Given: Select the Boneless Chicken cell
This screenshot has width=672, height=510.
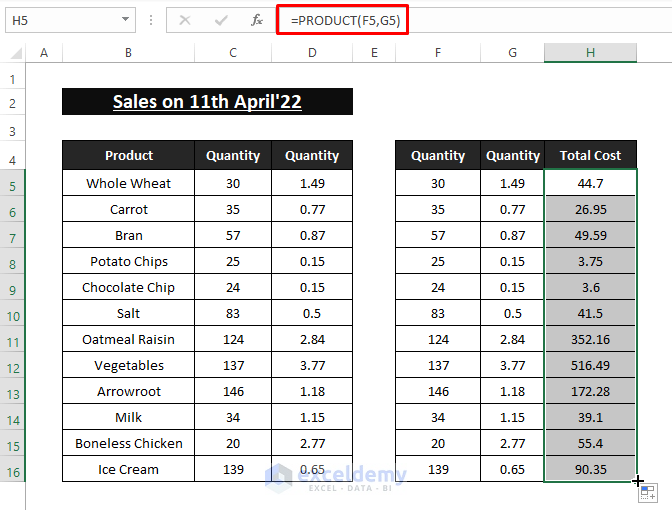Looking at the screenshot, I should 128,444.
